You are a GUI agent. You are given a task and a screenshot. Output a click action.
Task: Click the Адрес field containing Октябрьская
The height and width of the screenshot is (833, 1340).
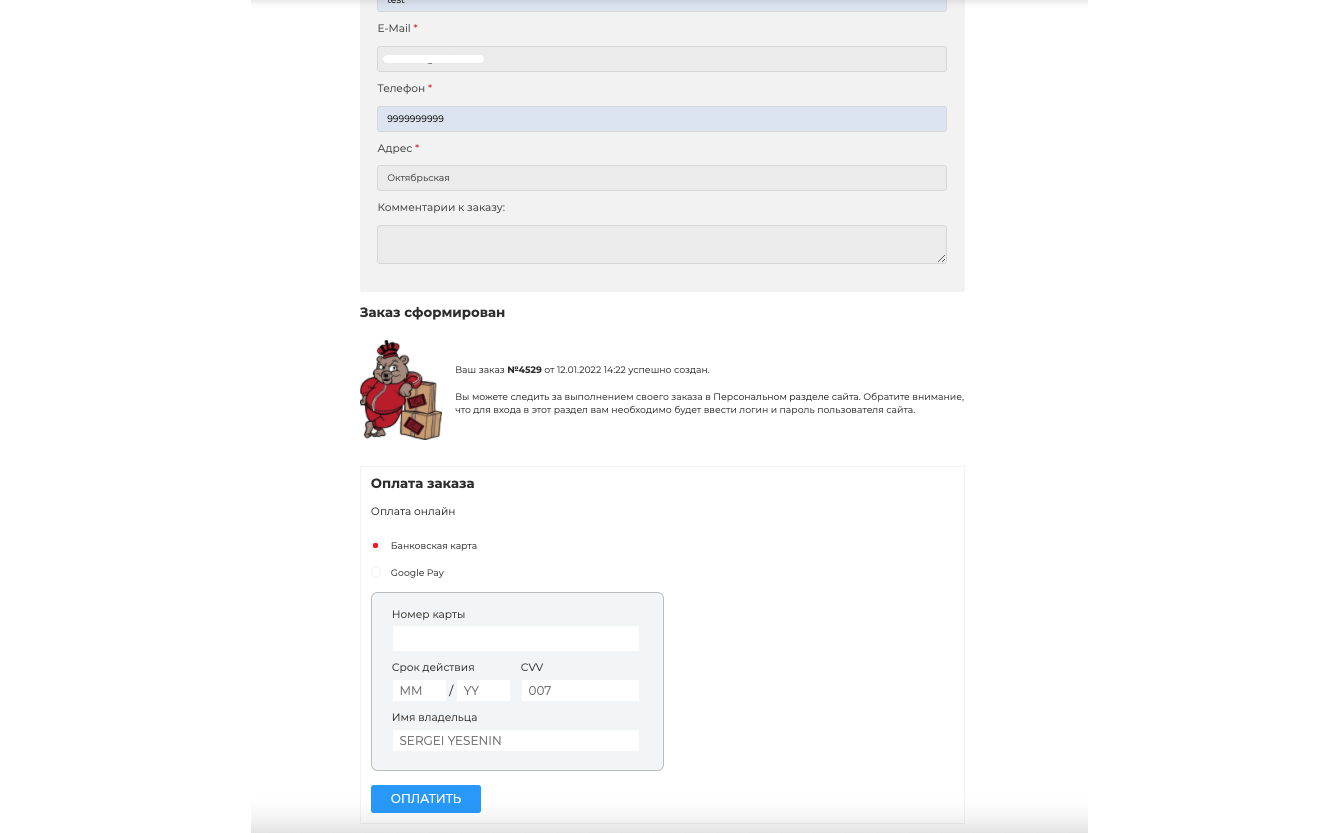click(x=661, y=178)
